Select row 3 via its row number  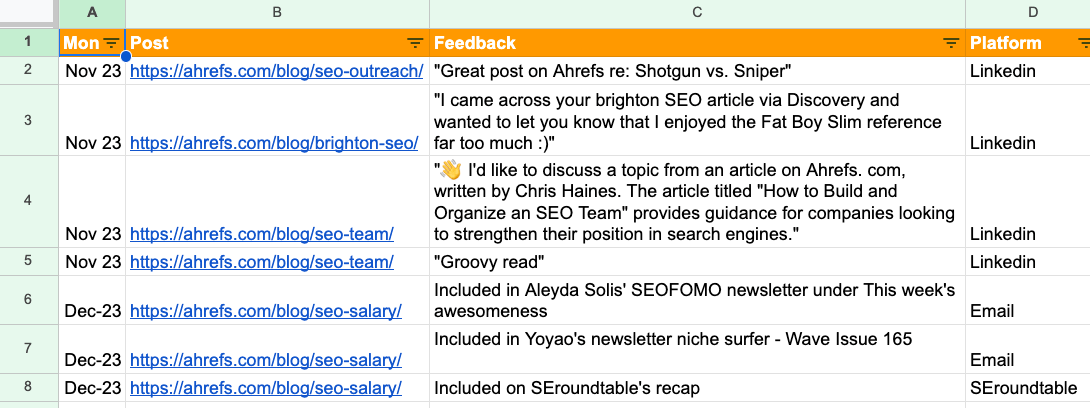tap(28, 120)
